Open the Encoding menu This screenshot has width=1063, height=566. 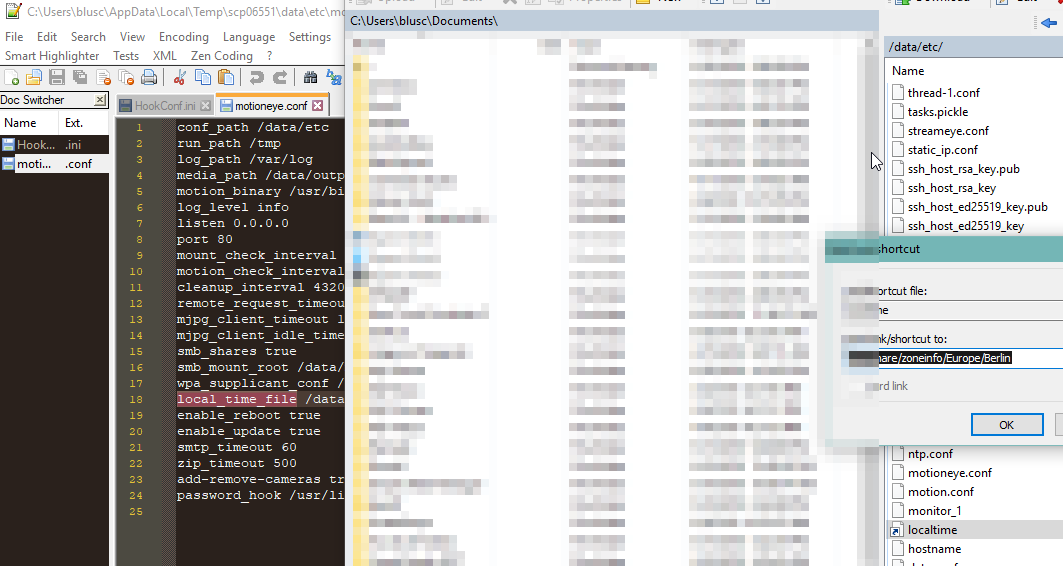coord(184,37)
